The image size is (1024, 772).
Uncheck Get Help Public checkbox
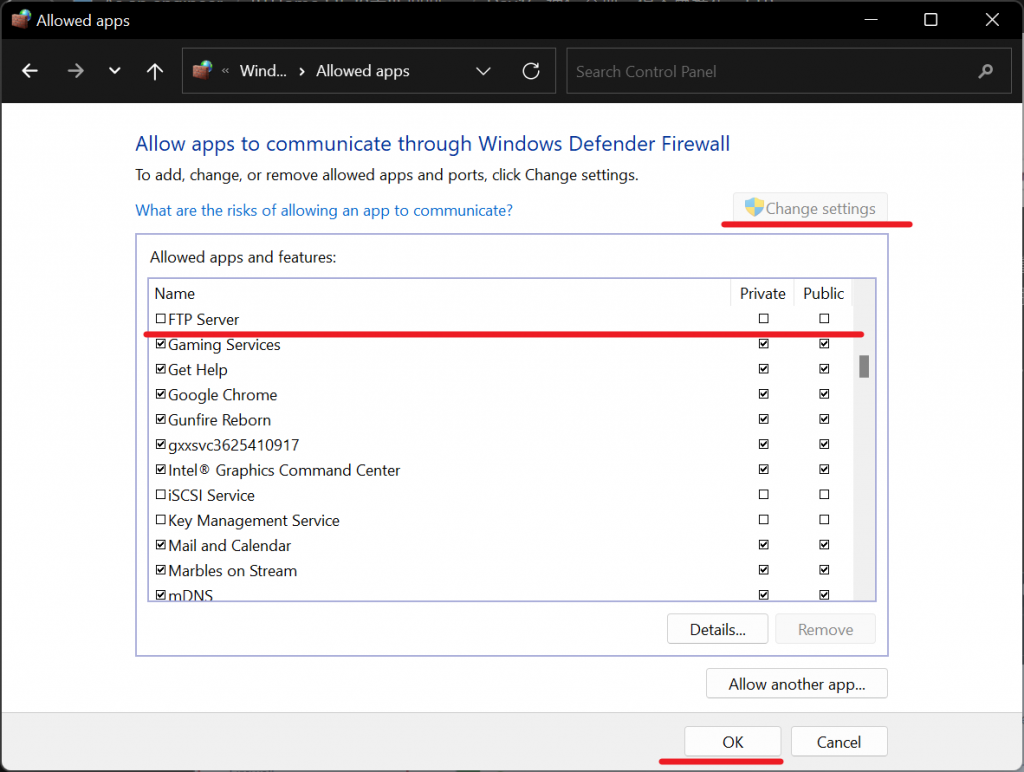[x=824, y=369]
